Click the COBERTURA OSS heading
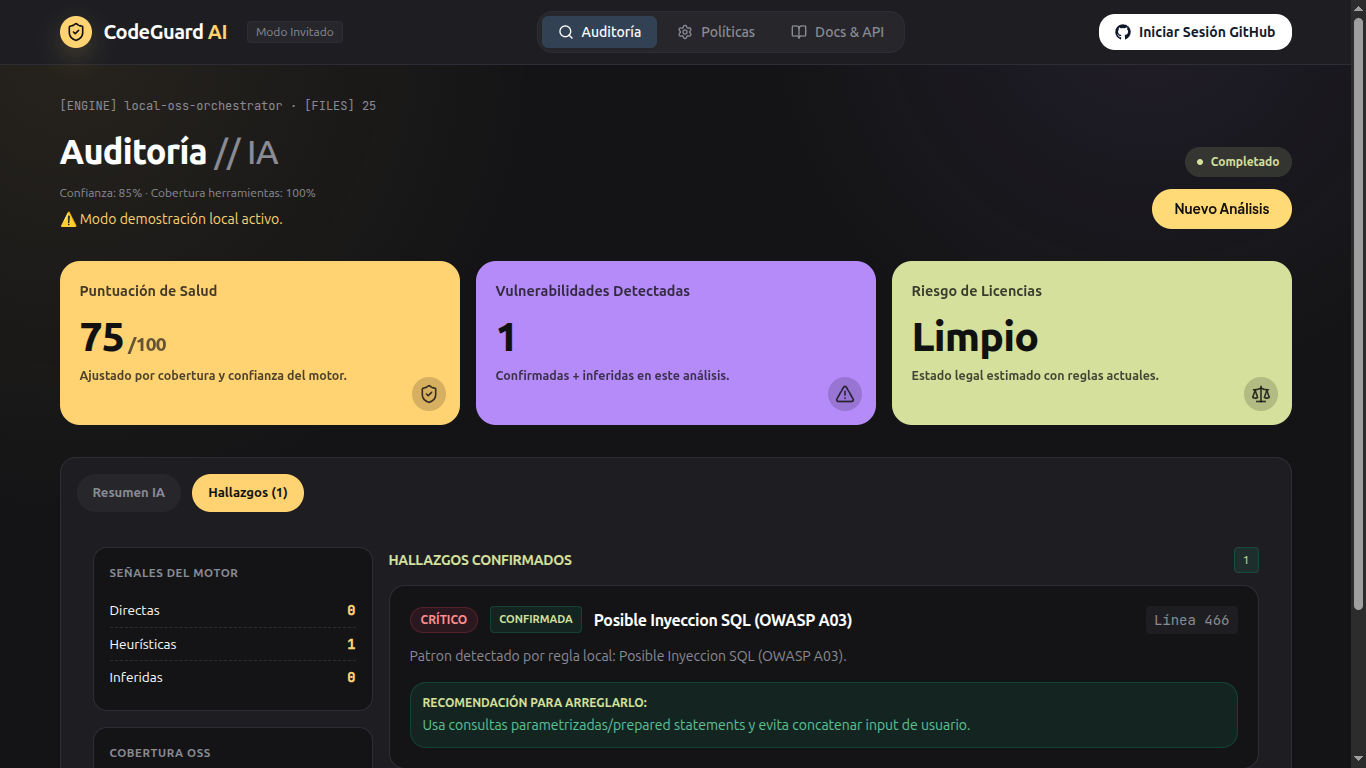This screenshot has width=1366, height=768. pyautogui.click(x=160, y=753)
